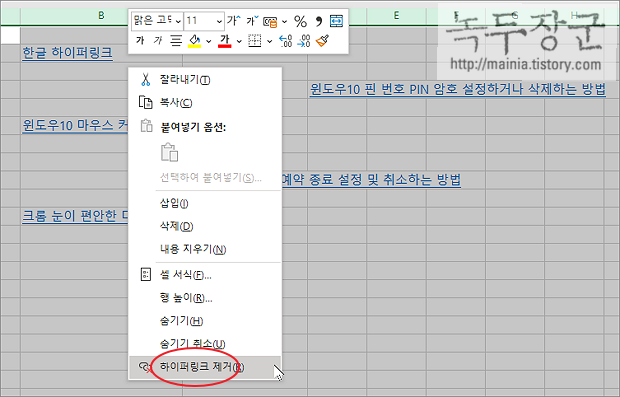
Task: Open the 크롬 눈이 편안한 link
Action: pos(75,216)
